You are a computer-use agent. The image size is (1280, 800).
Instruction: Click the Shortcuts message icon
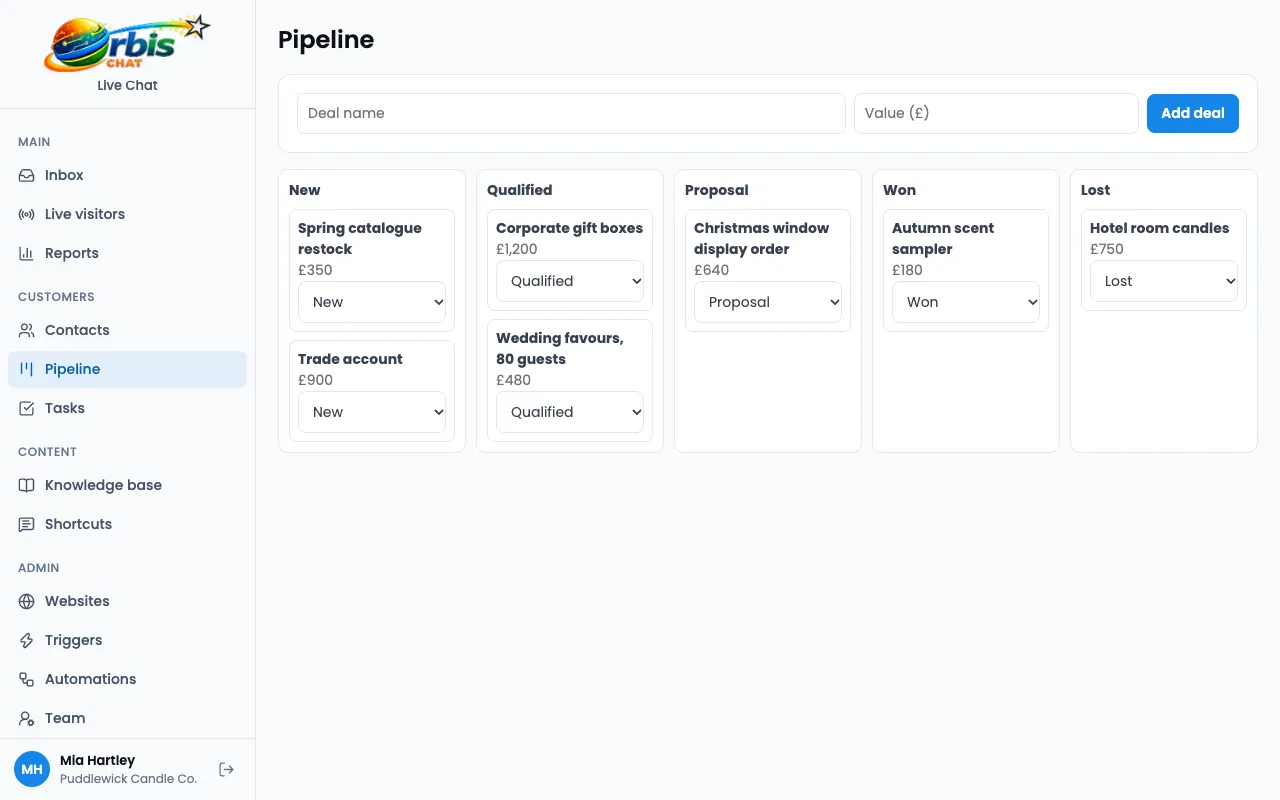pyautogui.click(x=27, y=524)
